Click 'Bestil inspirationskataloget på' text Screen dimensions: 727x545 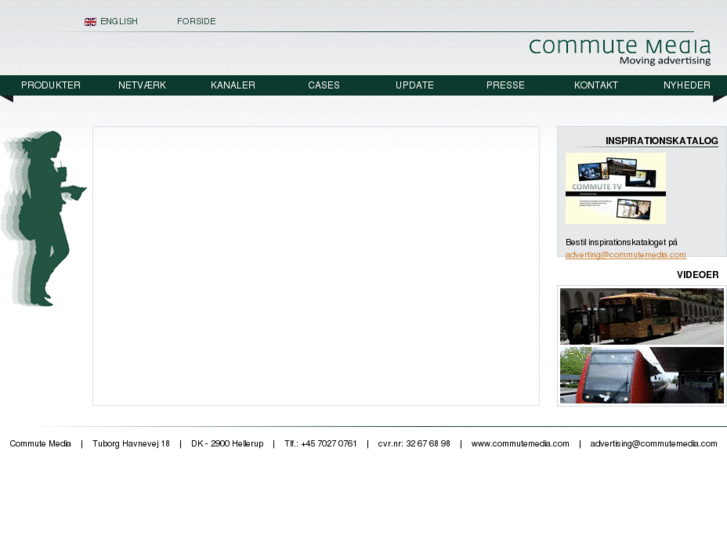(x=621, y=242)
